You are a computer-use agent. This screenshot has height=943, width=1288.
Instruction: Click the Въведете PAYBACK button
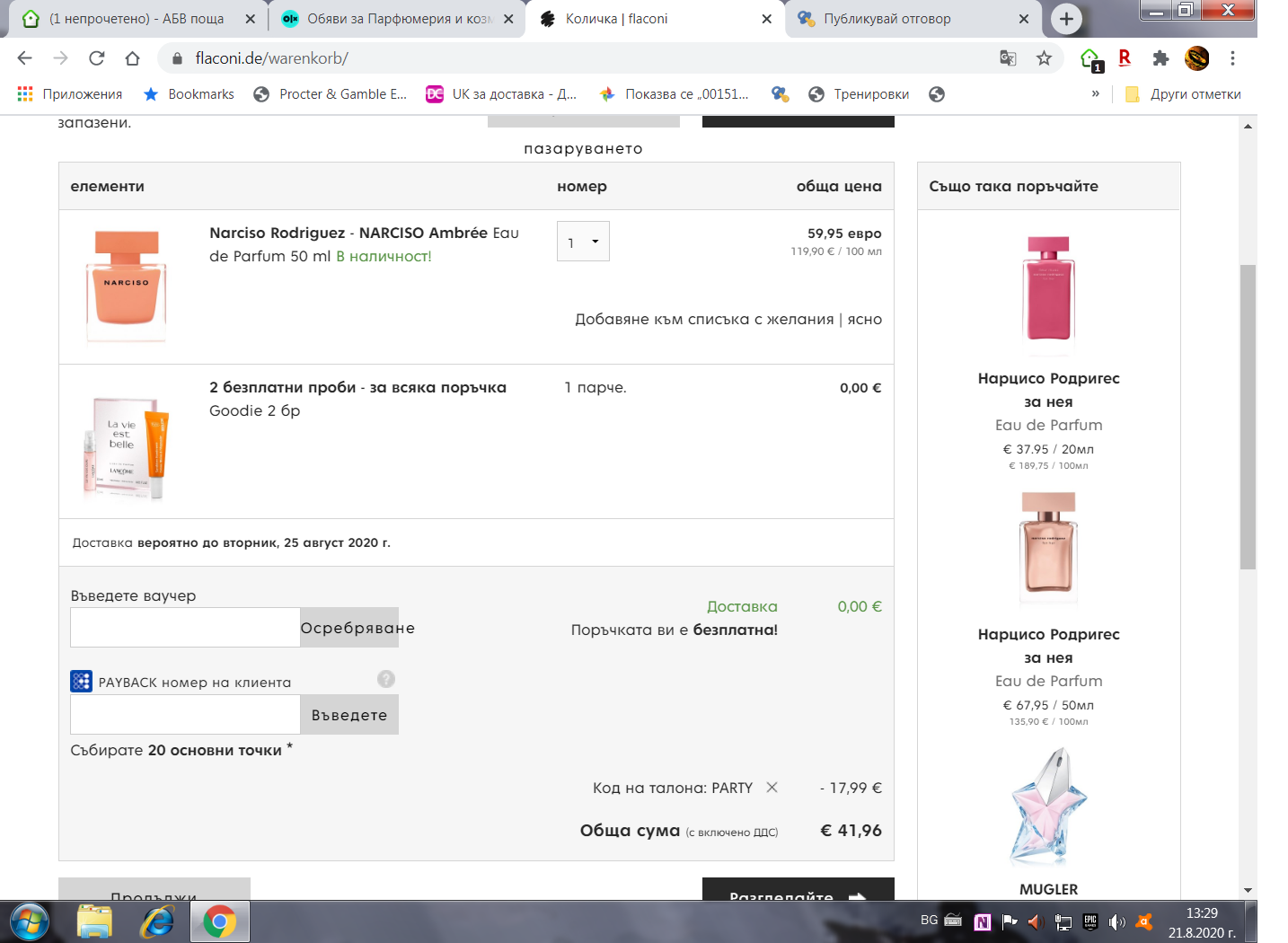(x=349, y=715)
